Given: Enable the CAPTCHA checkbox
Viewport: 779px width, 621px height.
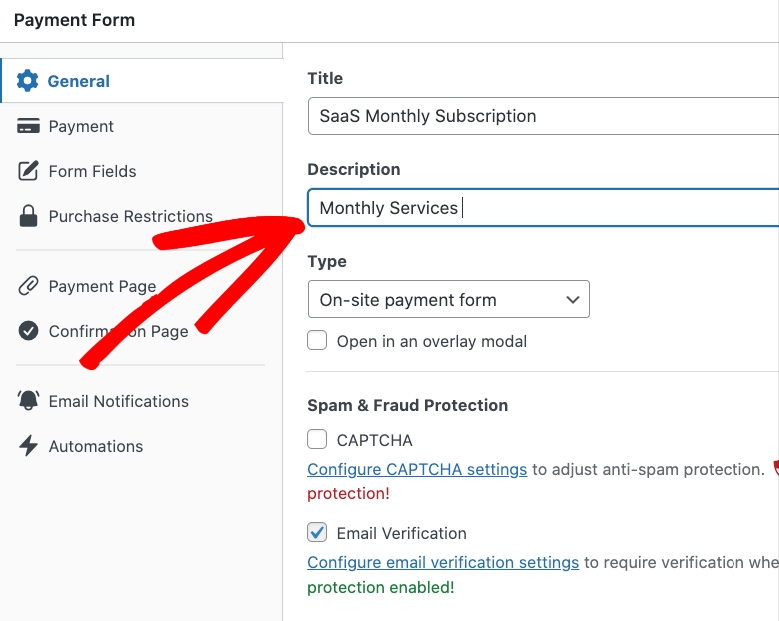Looking at the screenshot, I should click(317, 439).
